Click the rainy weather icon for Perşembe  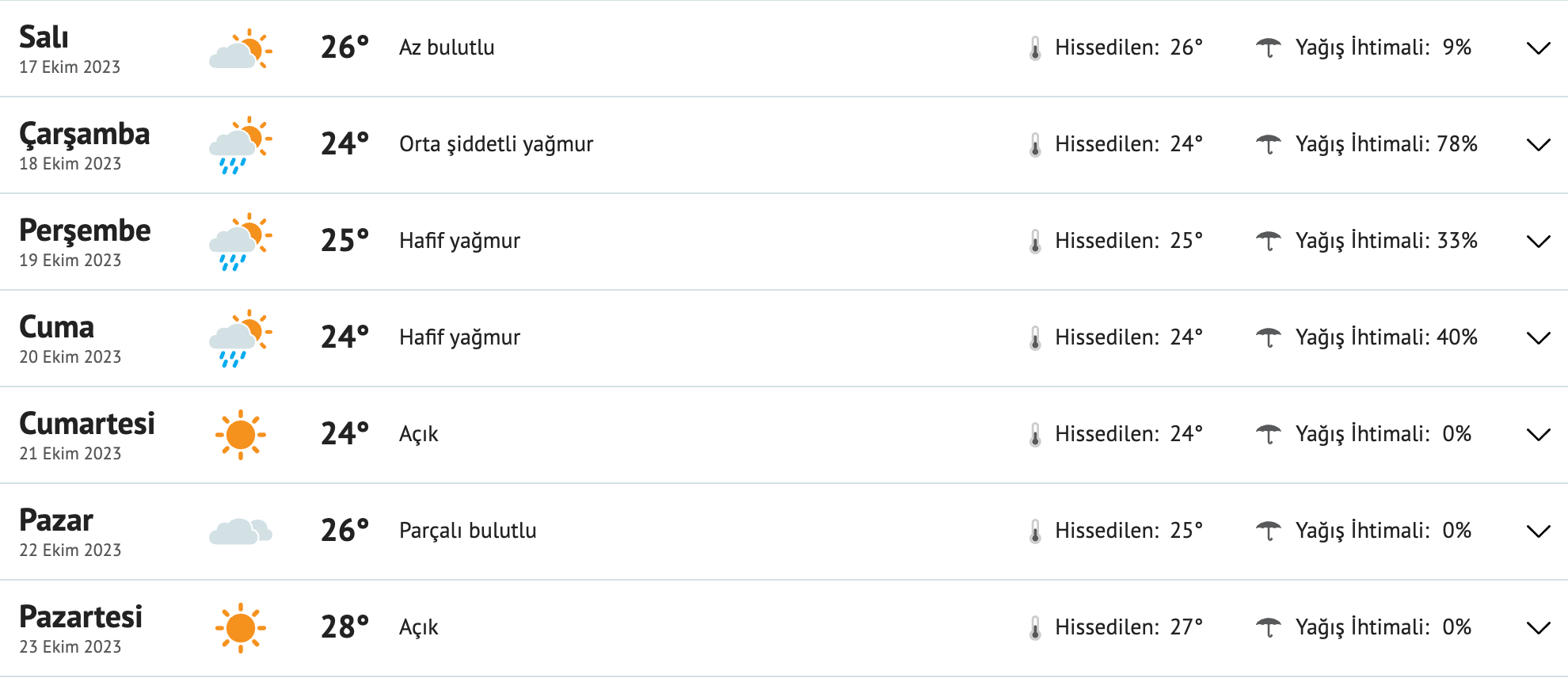[x=241, y=242]
